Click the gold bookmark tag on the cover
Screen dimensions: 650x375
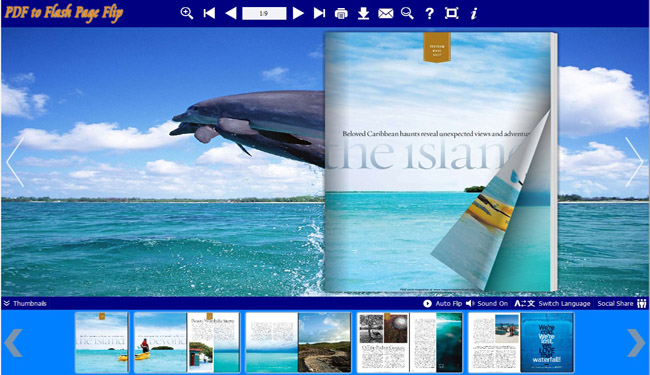tap(437, 47)
